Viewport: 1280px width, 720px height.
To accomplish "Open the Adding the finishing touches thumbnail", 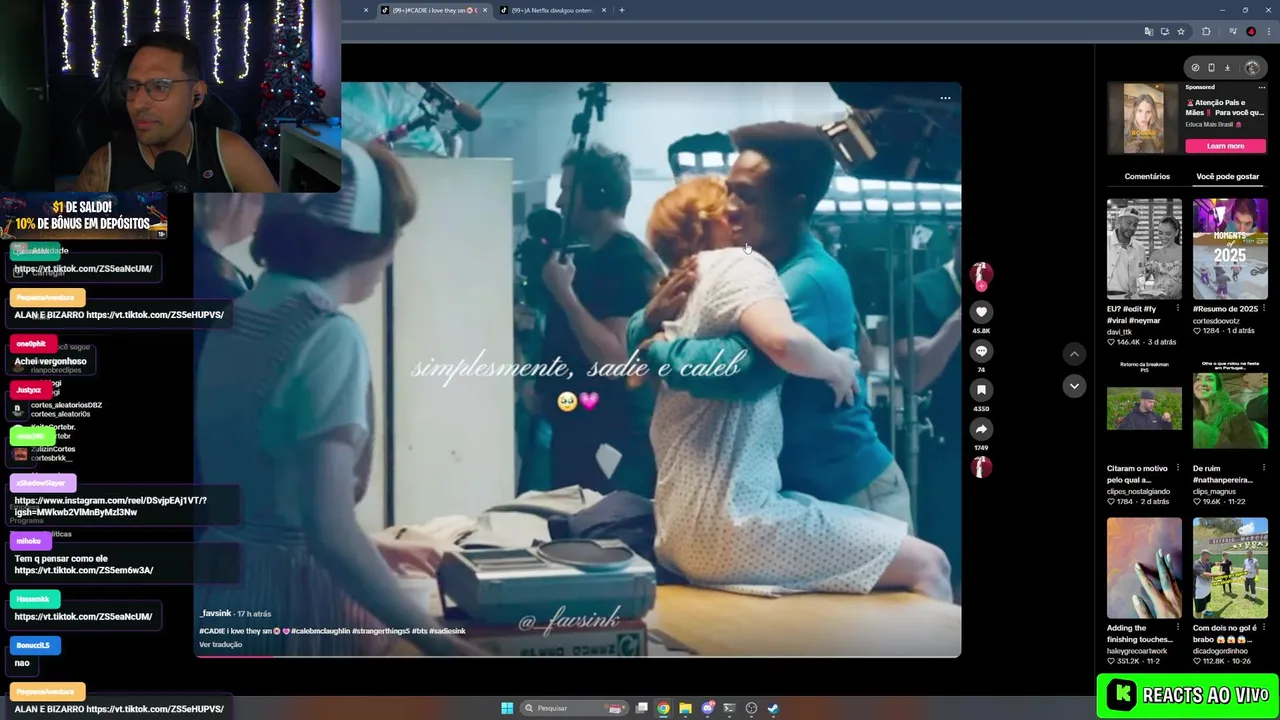I will 1144,567.
